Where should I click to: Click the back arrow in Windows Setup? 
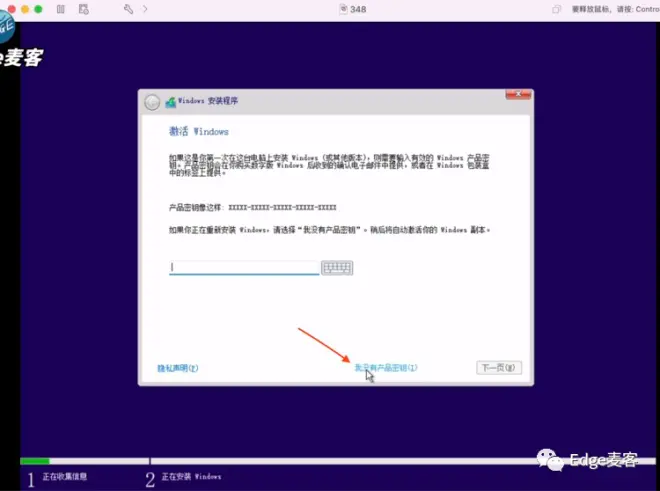[152, 102]
